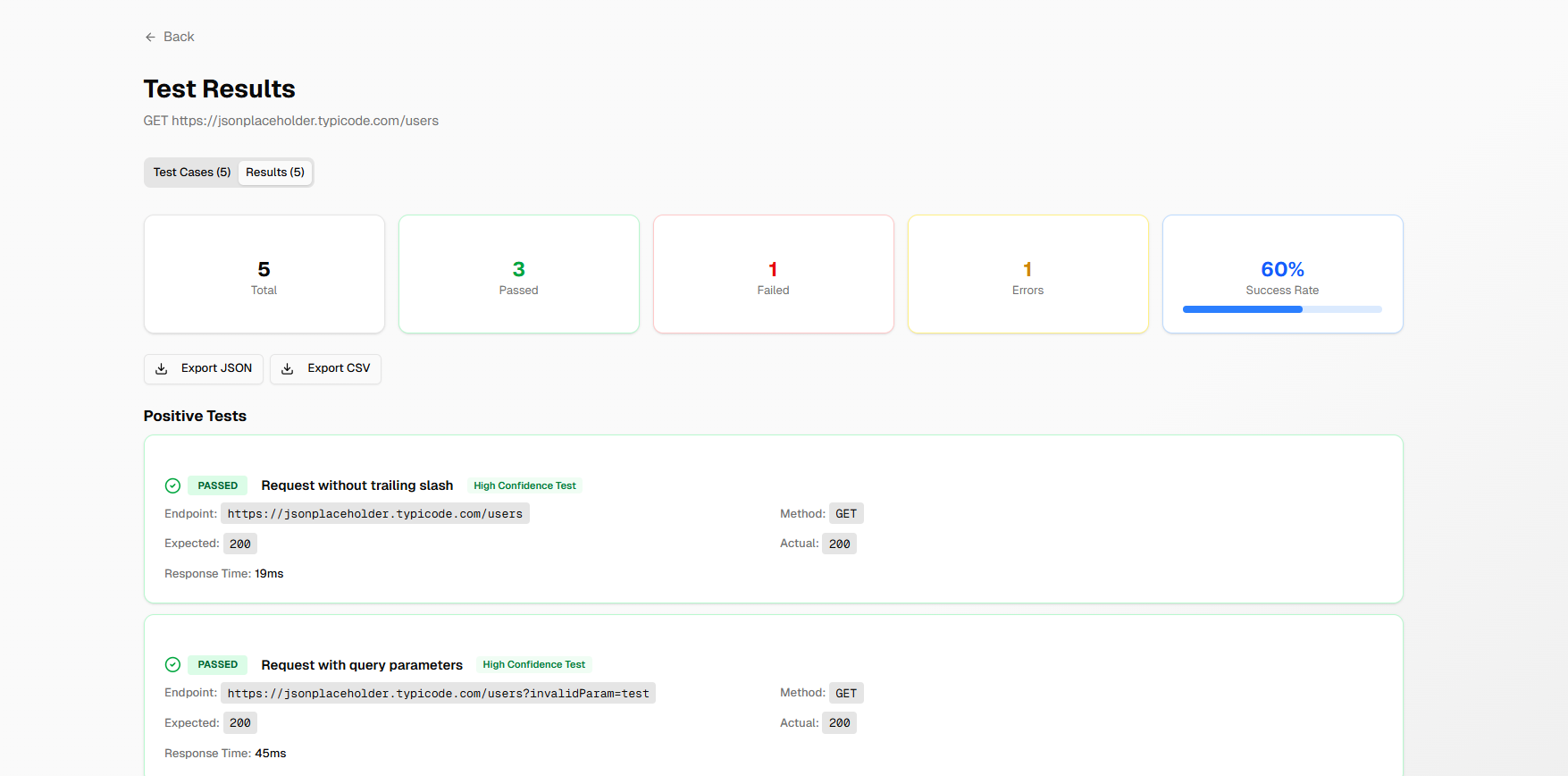Screen dimensions: 1568x776
Task: Click the GET method value of query parameters test
Action: (x=846, y=693)
